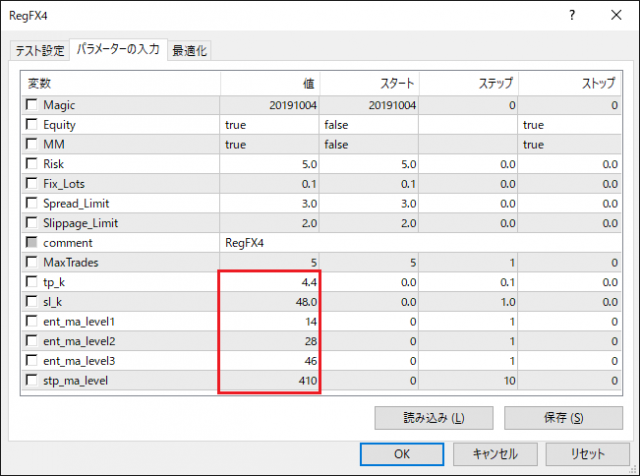This screenshot has width=640, height=476.
Task: Select Magic value 20191004 in 値 column
Action: pos(269,105)
